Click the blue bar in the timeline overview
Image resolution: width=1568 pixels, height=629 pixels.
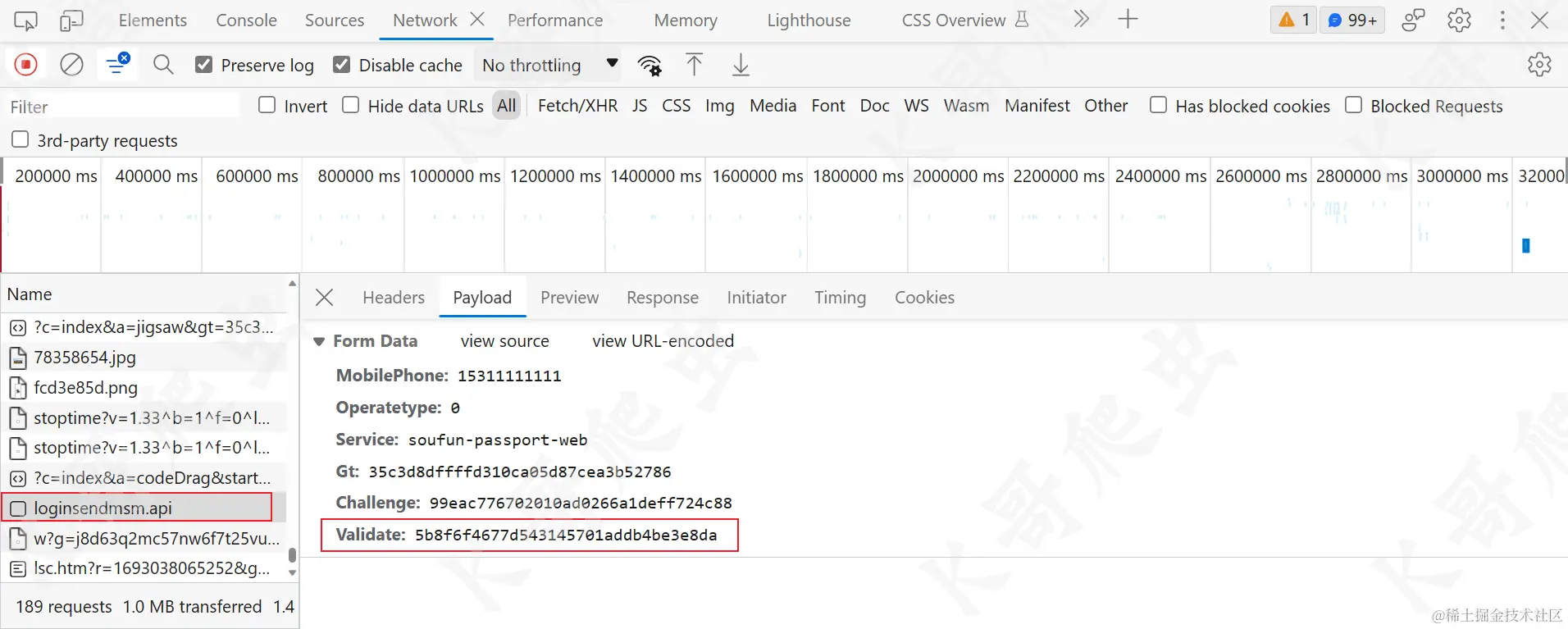[x=1526, y=245]
